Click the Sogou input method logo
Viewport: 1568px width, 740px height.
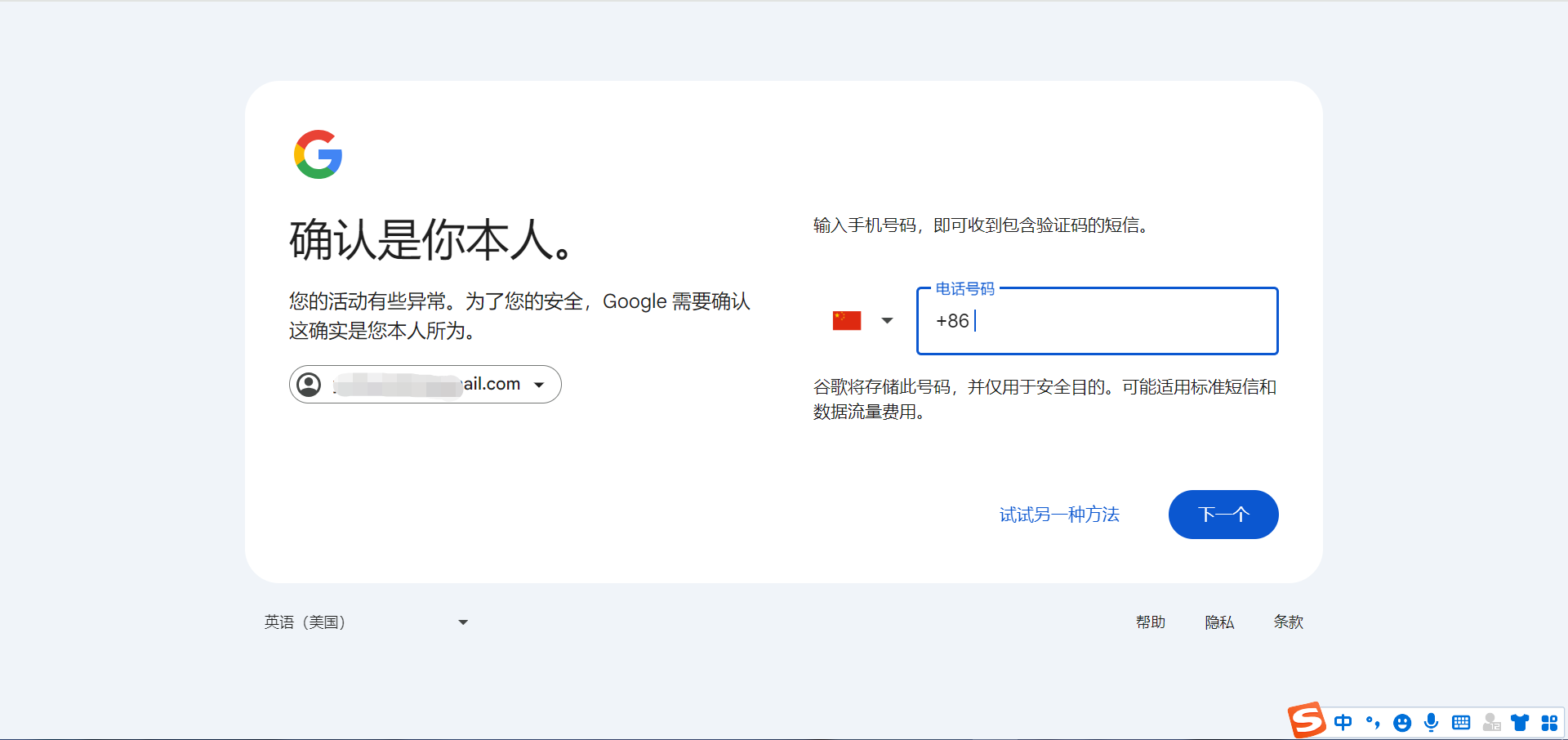(x=1307, y=720)
